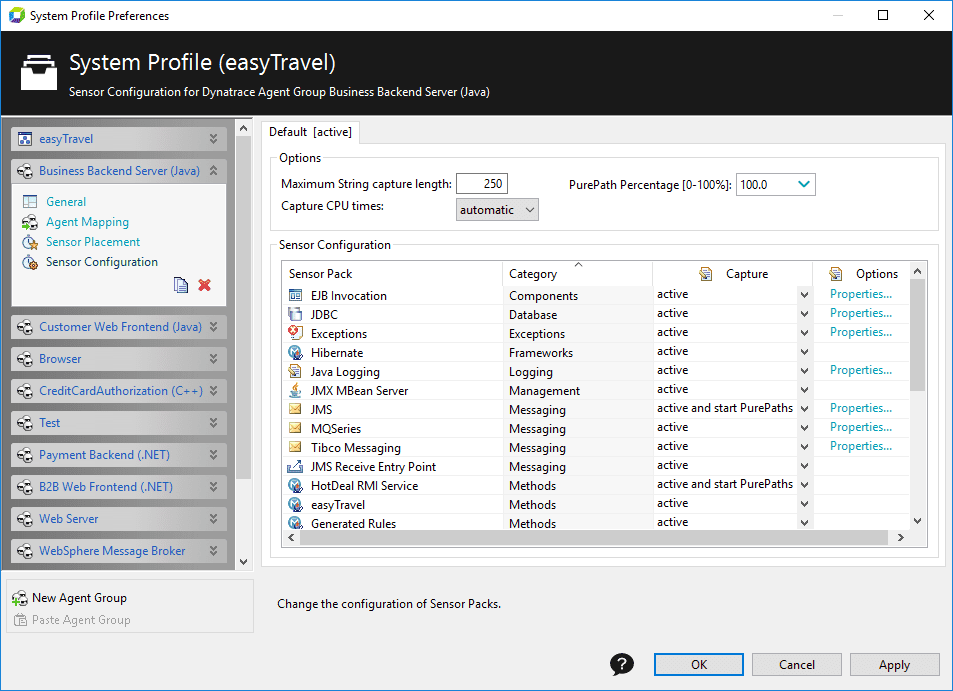
Task: Click the MQSeries envelope icon
Action: 295,428
